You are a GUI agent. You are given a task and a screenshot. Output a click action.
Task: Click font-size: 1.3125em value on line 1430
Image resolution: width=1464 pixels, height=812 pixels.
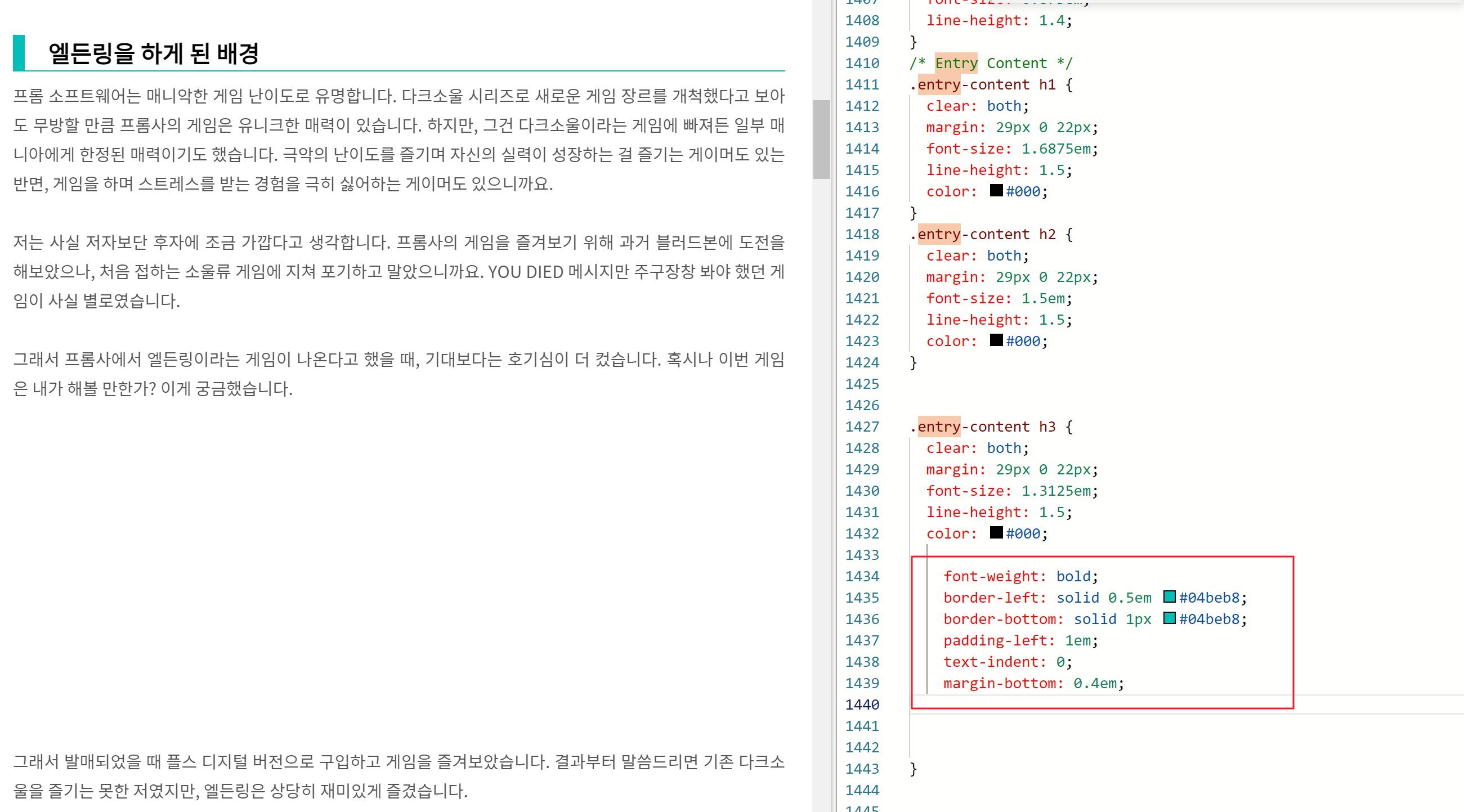[1056, 491]
